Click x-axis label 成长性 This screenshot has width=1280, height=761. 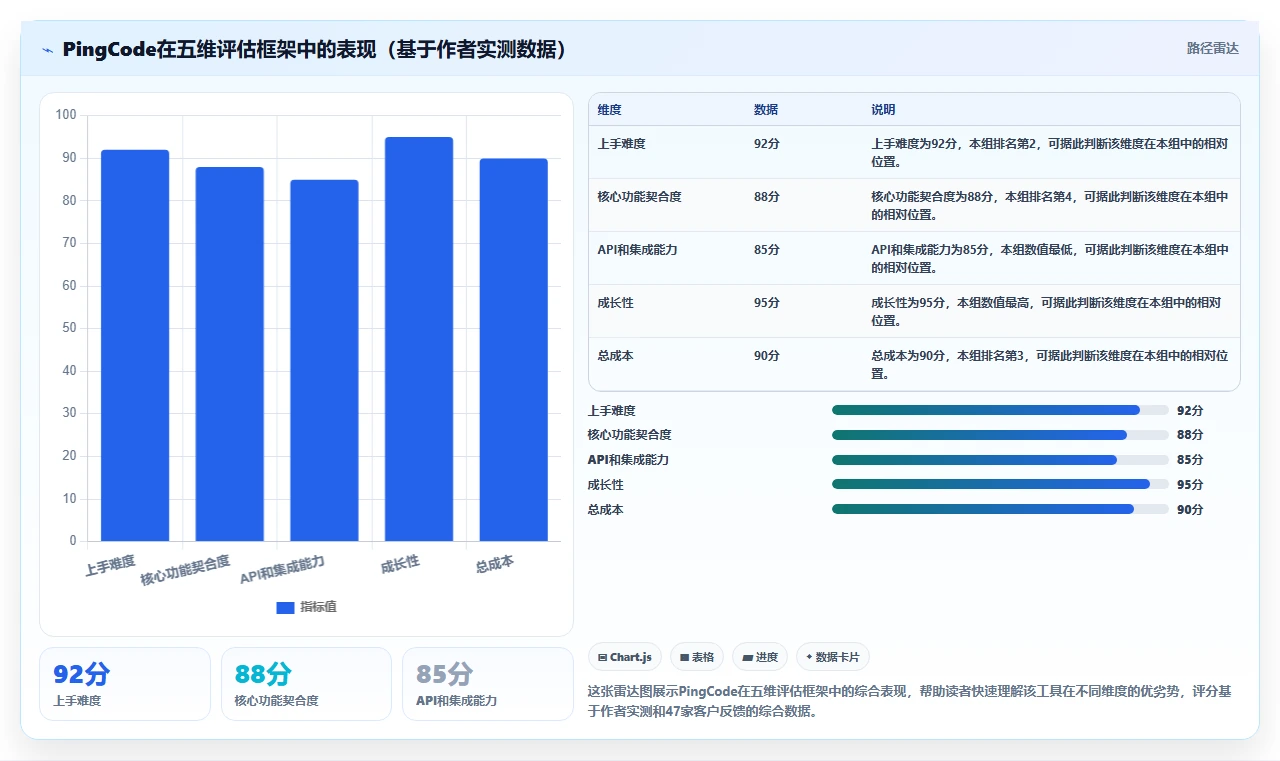click(400, 564)
